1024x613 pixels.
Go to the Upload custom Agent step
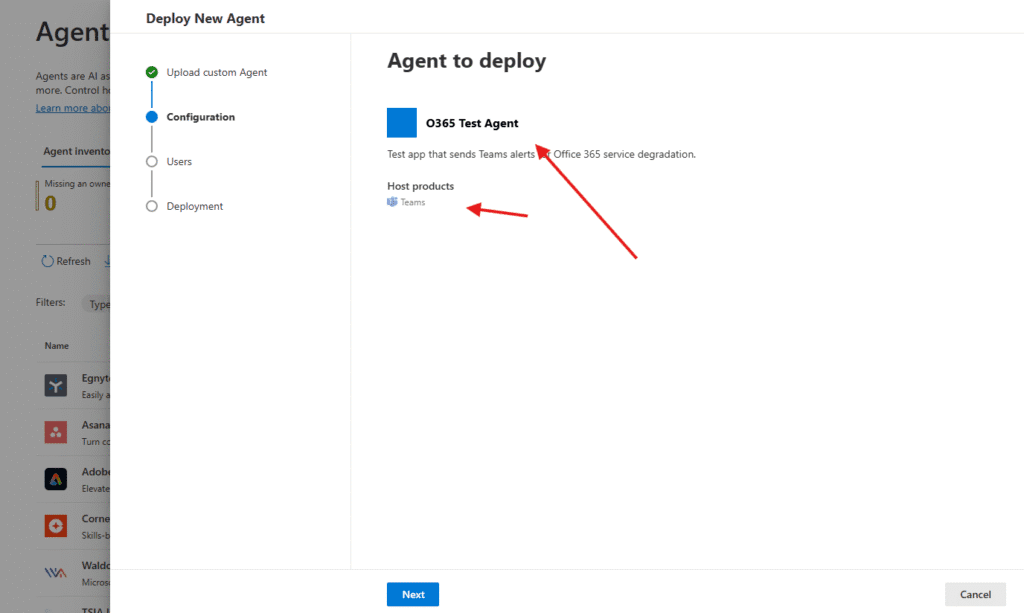216,72
